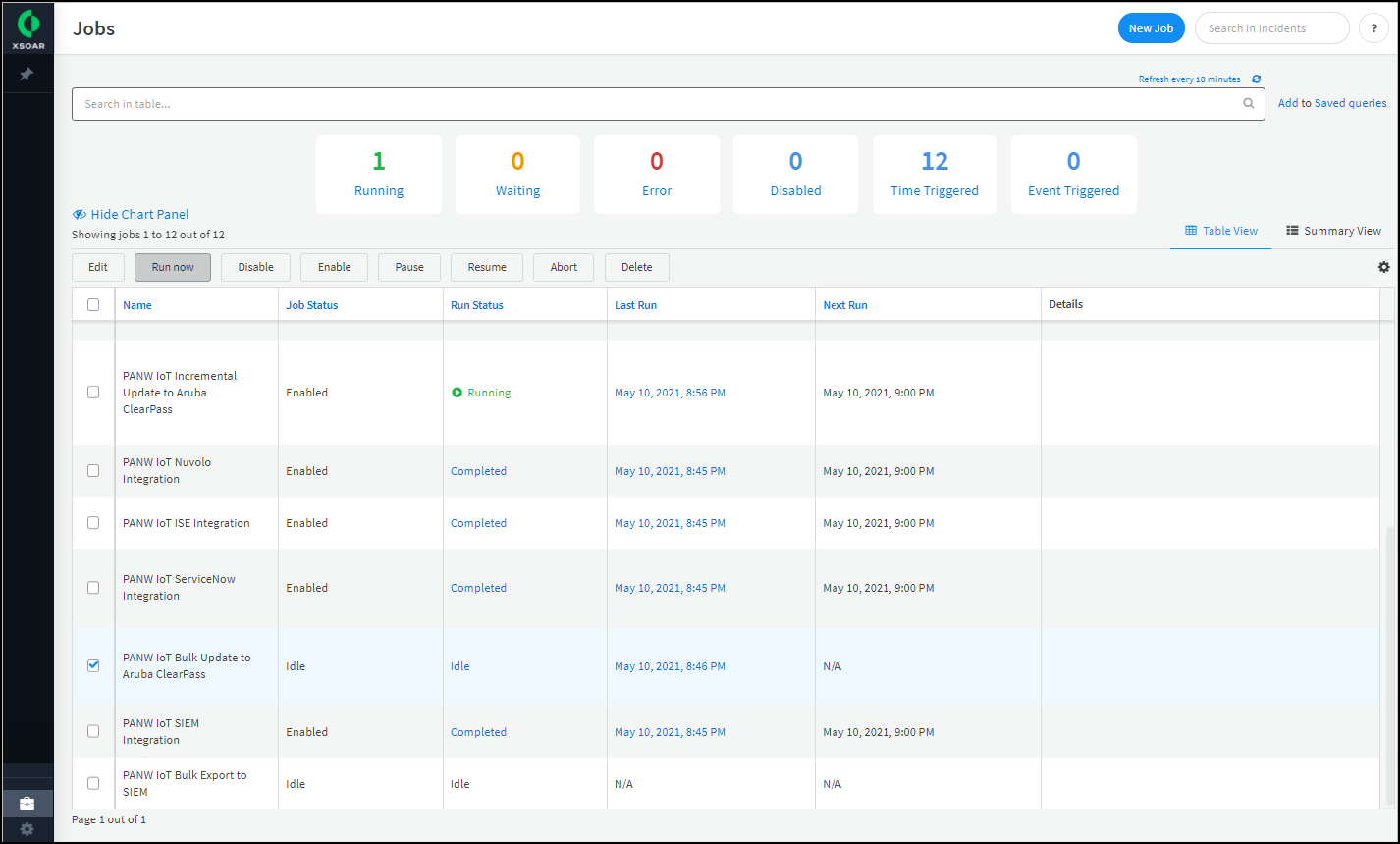Screen dimensions: 1400x844
Task: Switch to Summary View tab
Action: [x=1333, y=231]
